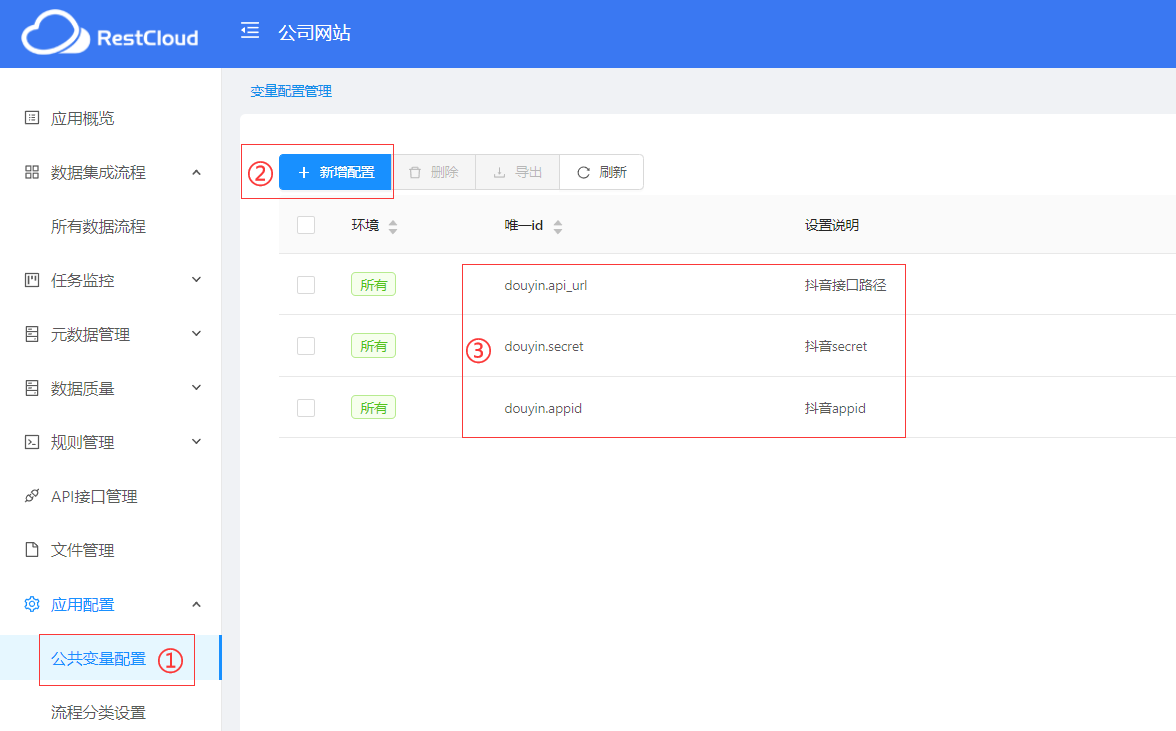Image resolution: width=1176 pixels, height=731 pixels.
Task: Sort by 唯一id column sorter arrows
Action: (558, 227)
